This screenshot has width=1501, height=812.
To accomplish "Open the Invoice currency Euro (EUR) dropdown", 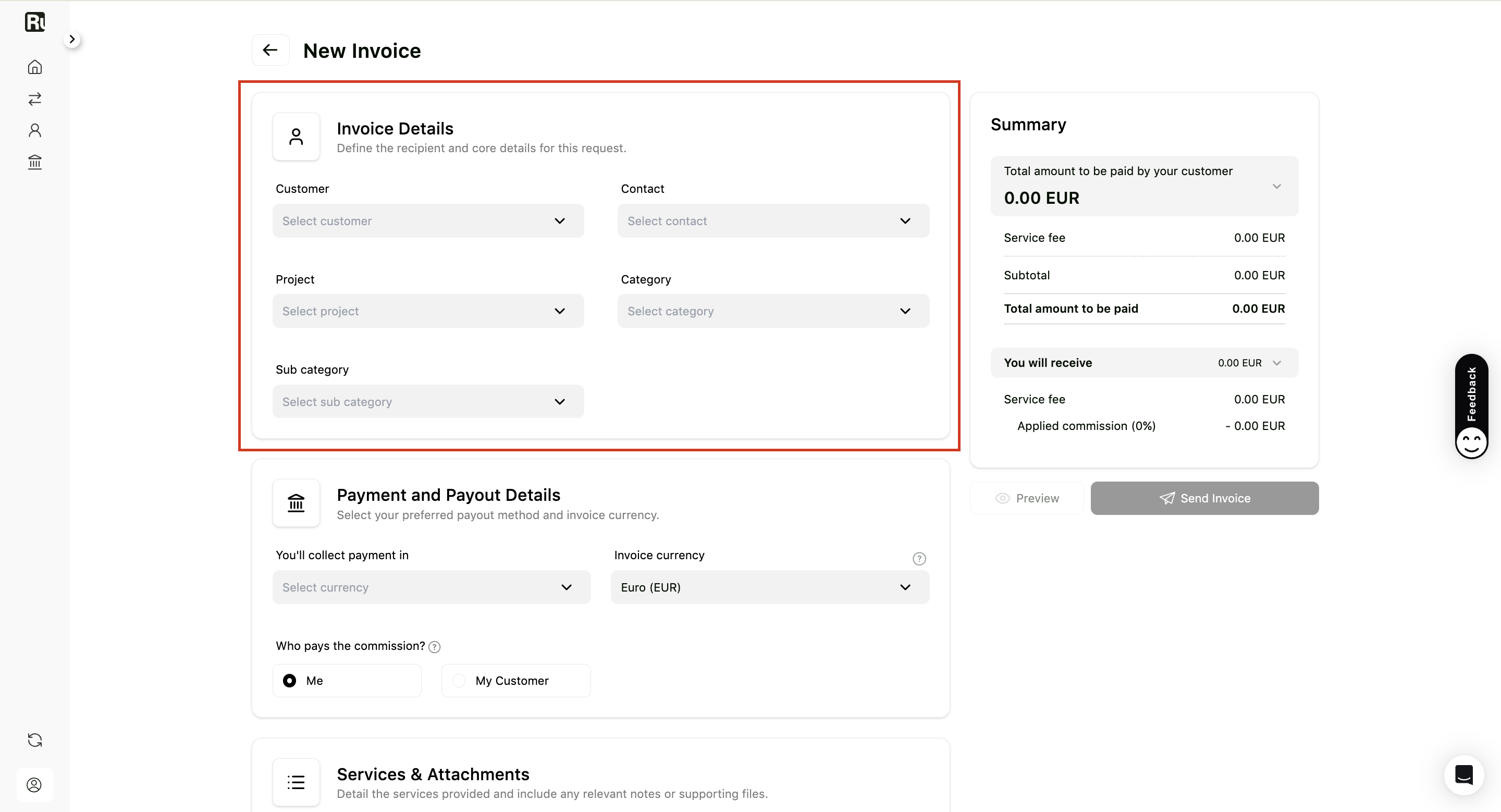I will pyautogui.click(x=770, y=587).
